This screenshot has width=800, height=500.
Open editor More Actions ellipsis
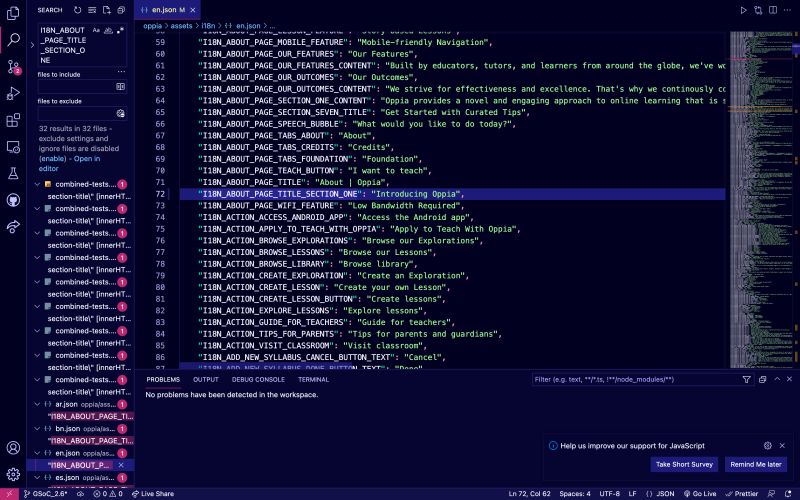click(787, 10)
